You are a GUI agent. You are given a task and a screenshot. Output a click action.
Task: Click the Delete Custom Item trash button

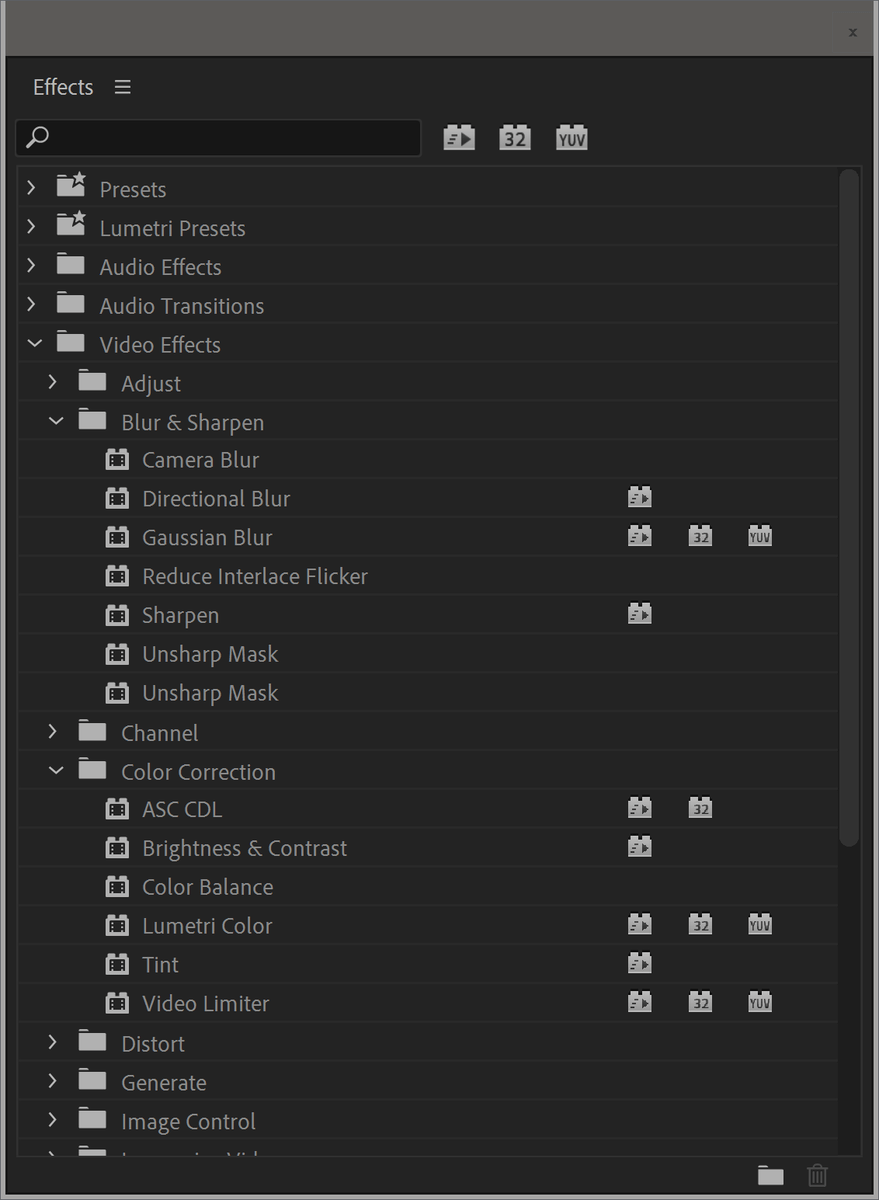[x=817, y=1176]
